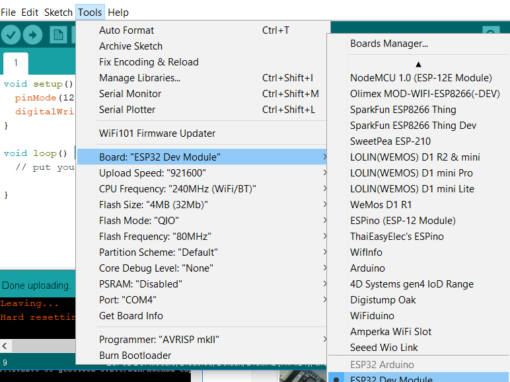This screenshot has height=382, width=510.
Task: Select Burn Bootloader
Action: [x=202, y=356]
